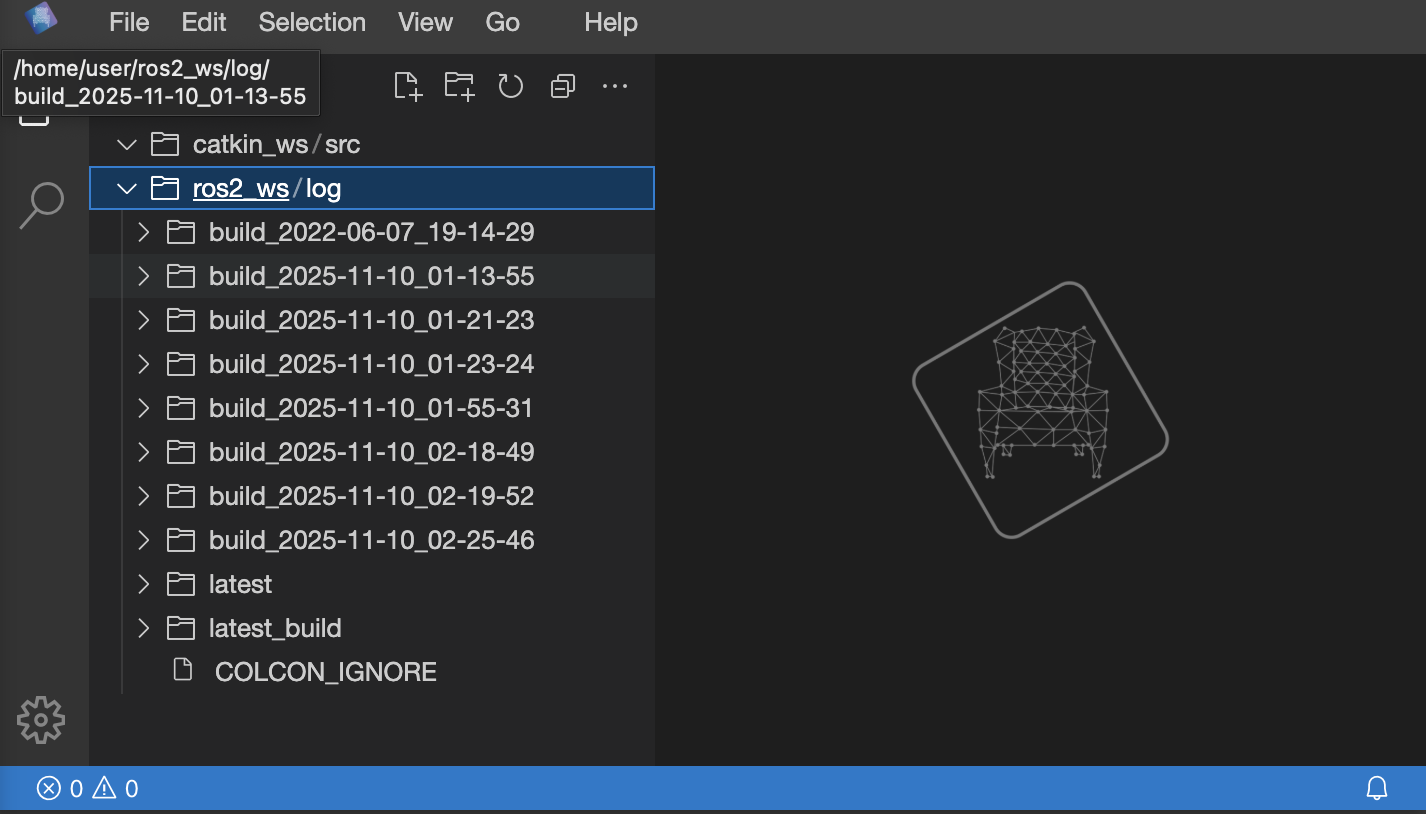Expand build_2022-06-07_19-14-29 folder
The height and width of the screenshot is (814, 1426).
click(144, 232)
